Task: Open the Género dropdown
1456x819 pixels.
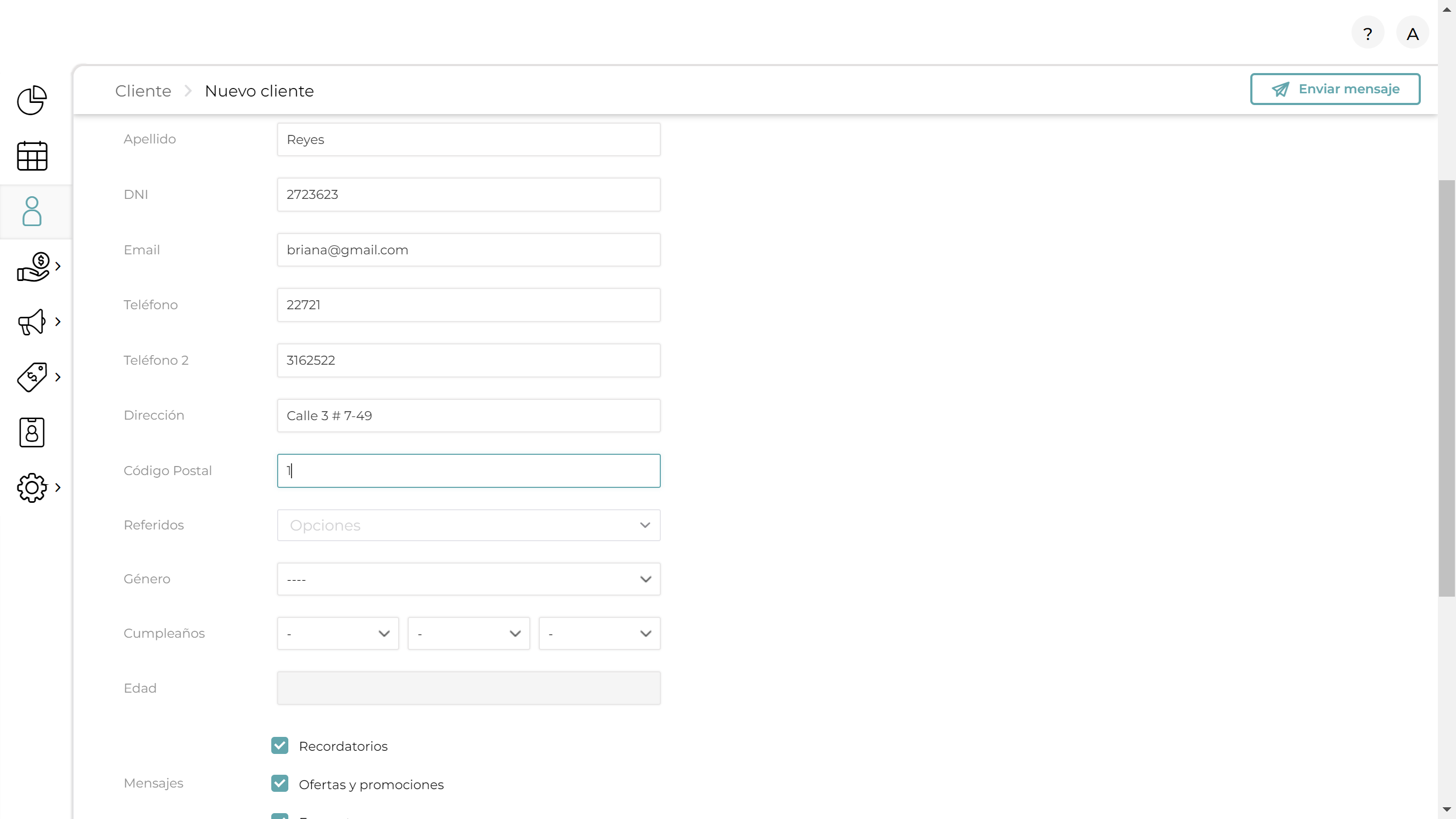Action: [x=468, y=579]
